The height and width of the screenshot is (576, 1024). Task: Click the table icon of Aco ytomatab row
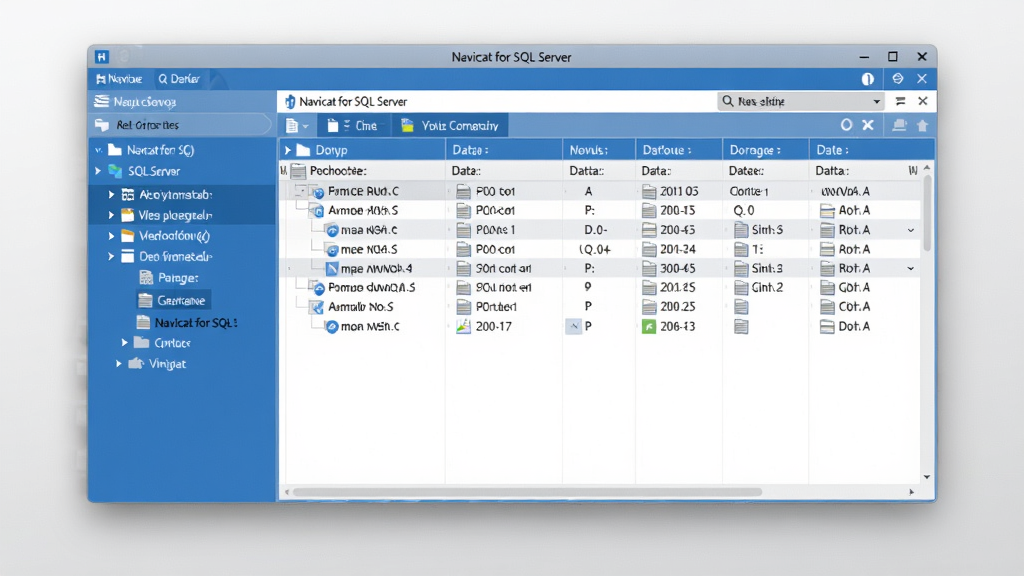click(x=128, y=195)
